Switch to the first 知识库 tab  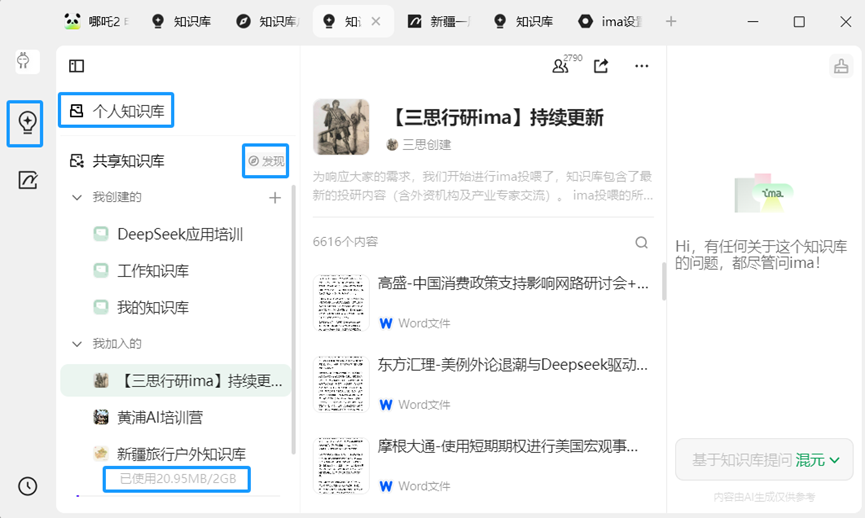[183, 22]
